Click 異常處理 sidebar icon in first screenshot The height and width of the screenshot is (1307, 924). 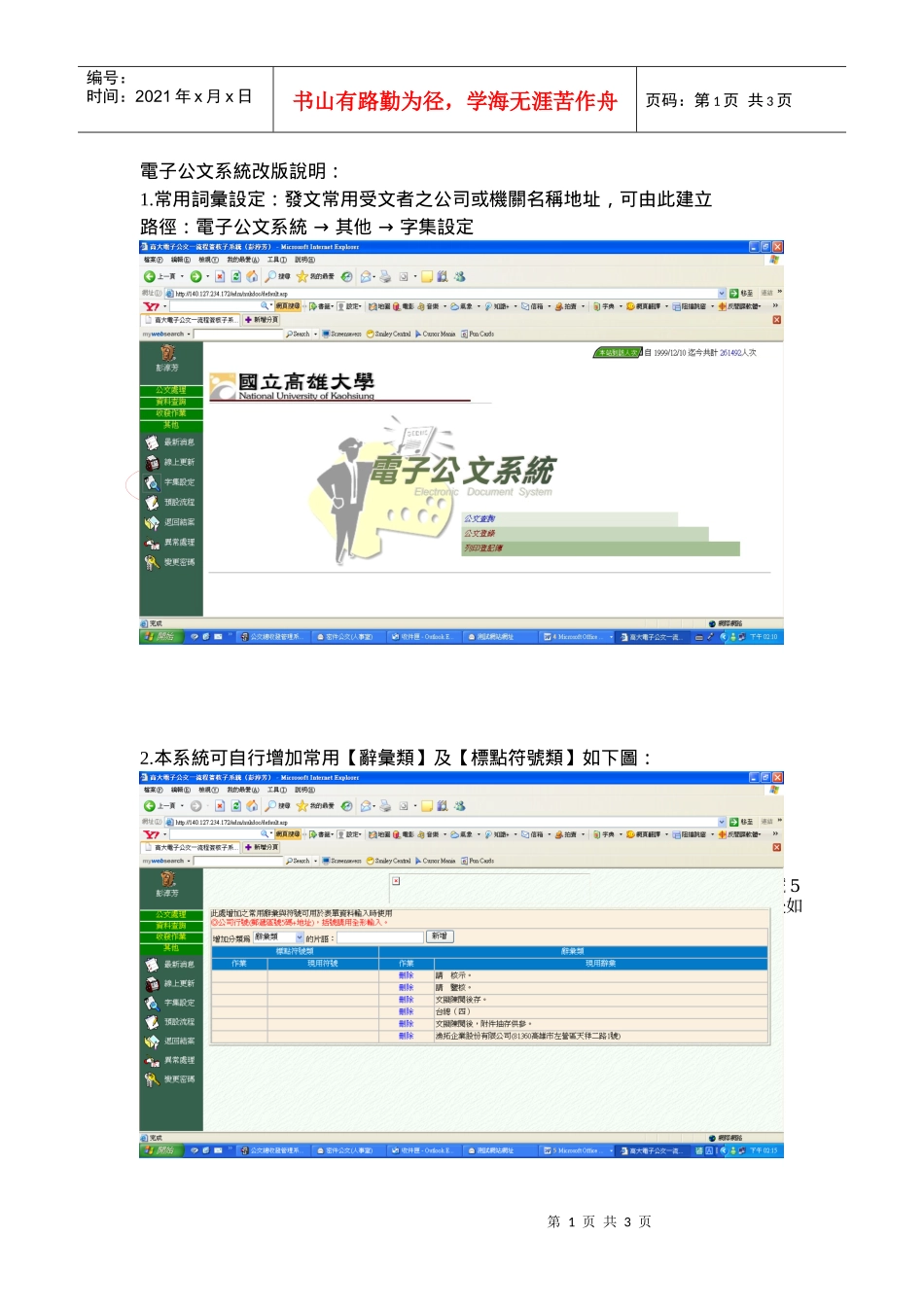click(152, 543)
